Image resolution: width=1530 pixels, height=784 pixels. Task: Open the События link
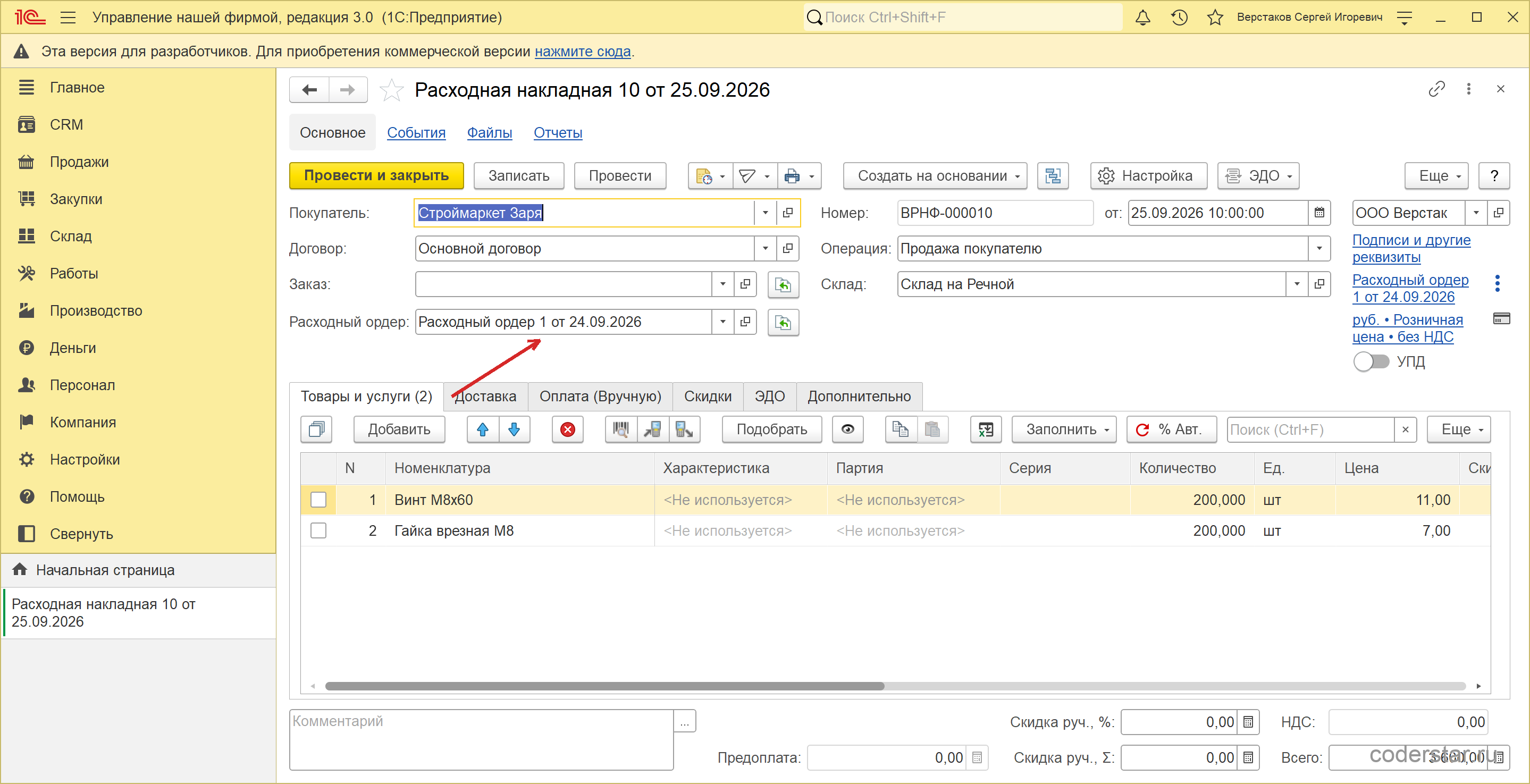[416, 132]
